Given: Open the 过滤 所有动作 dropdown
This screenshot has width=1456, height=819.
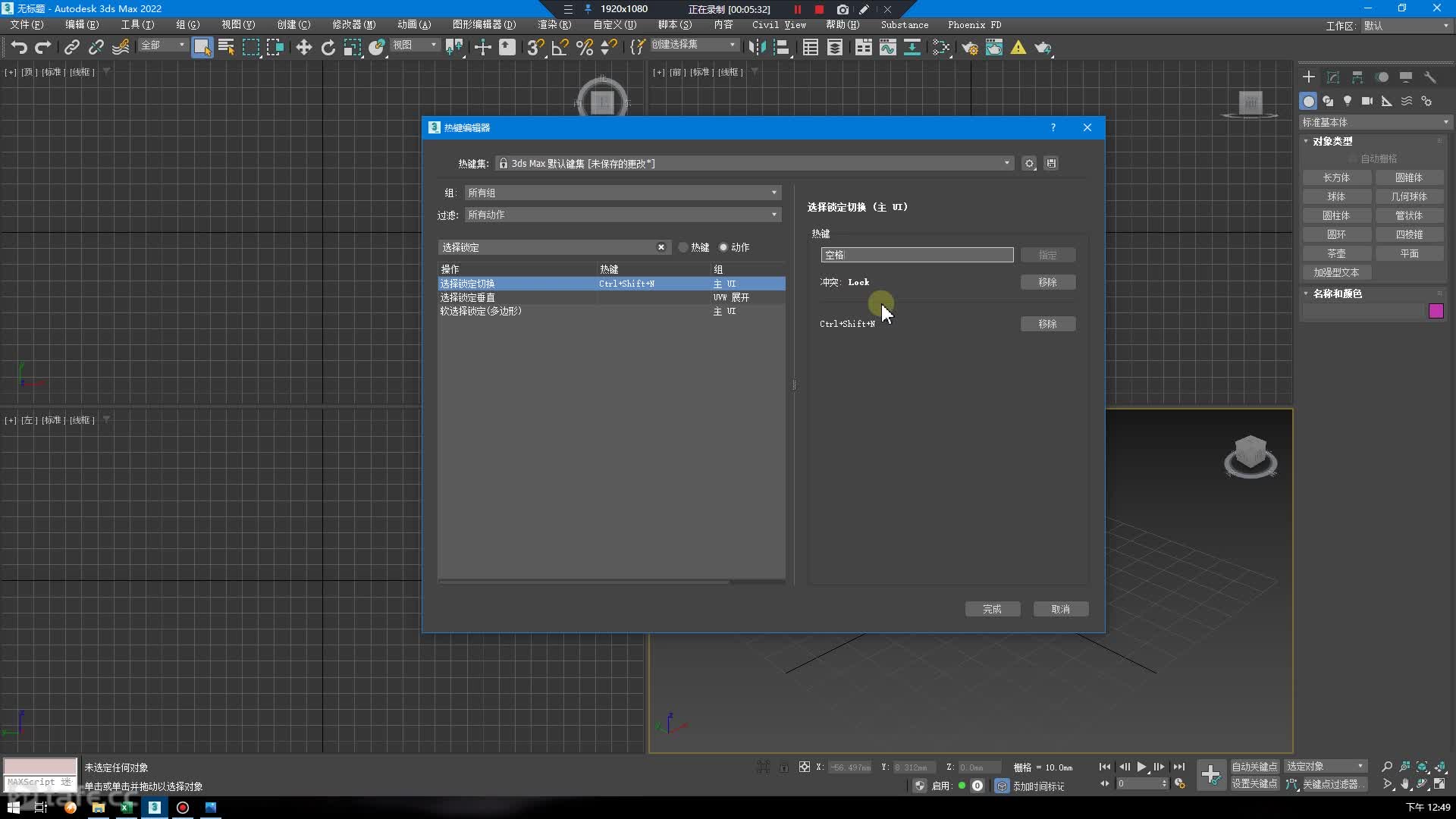Looking at the screenshot, I should coord(623,215).
